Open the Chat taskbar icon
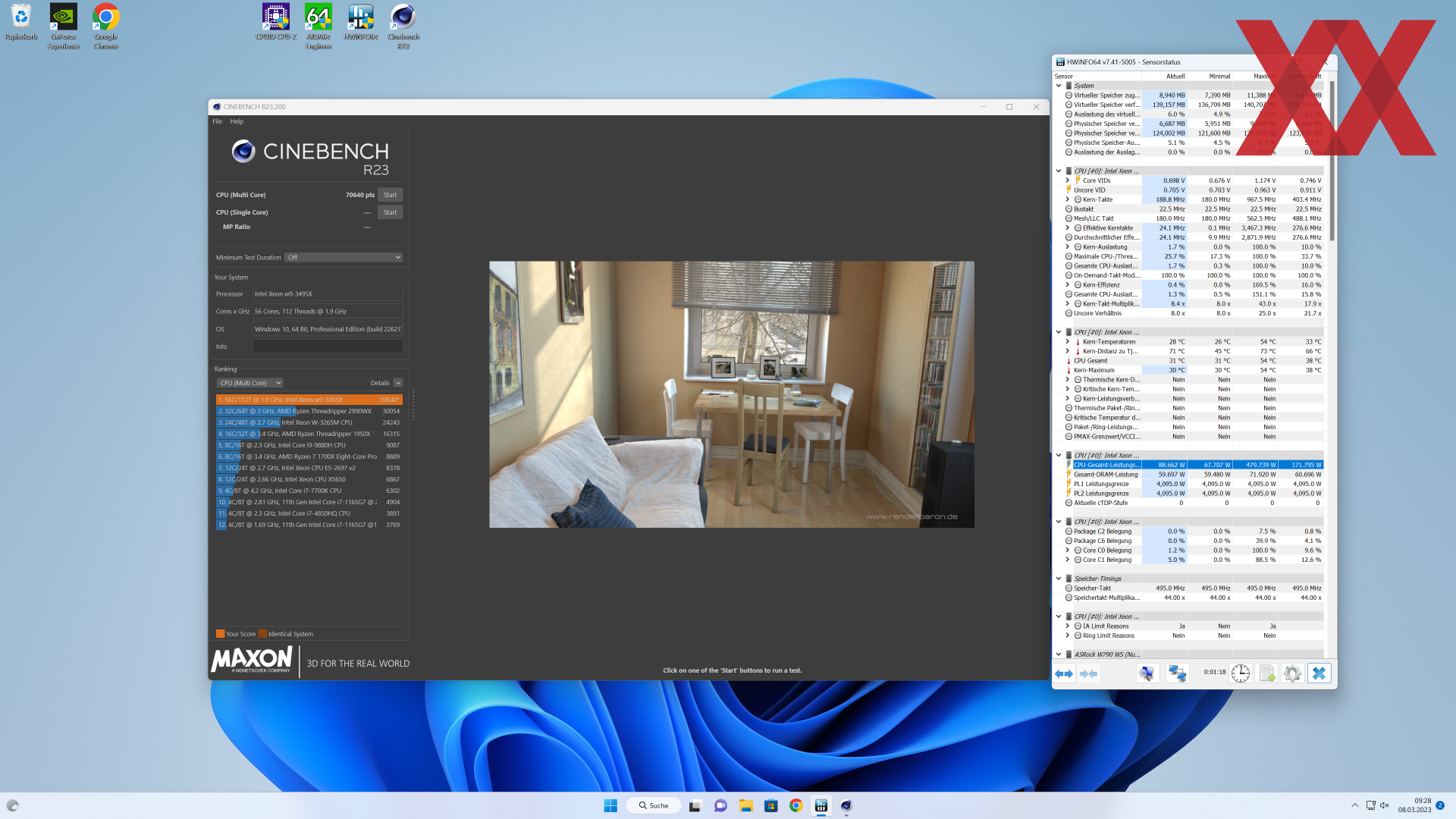This screenshot has height=819, width=1456. click(720, 805)
